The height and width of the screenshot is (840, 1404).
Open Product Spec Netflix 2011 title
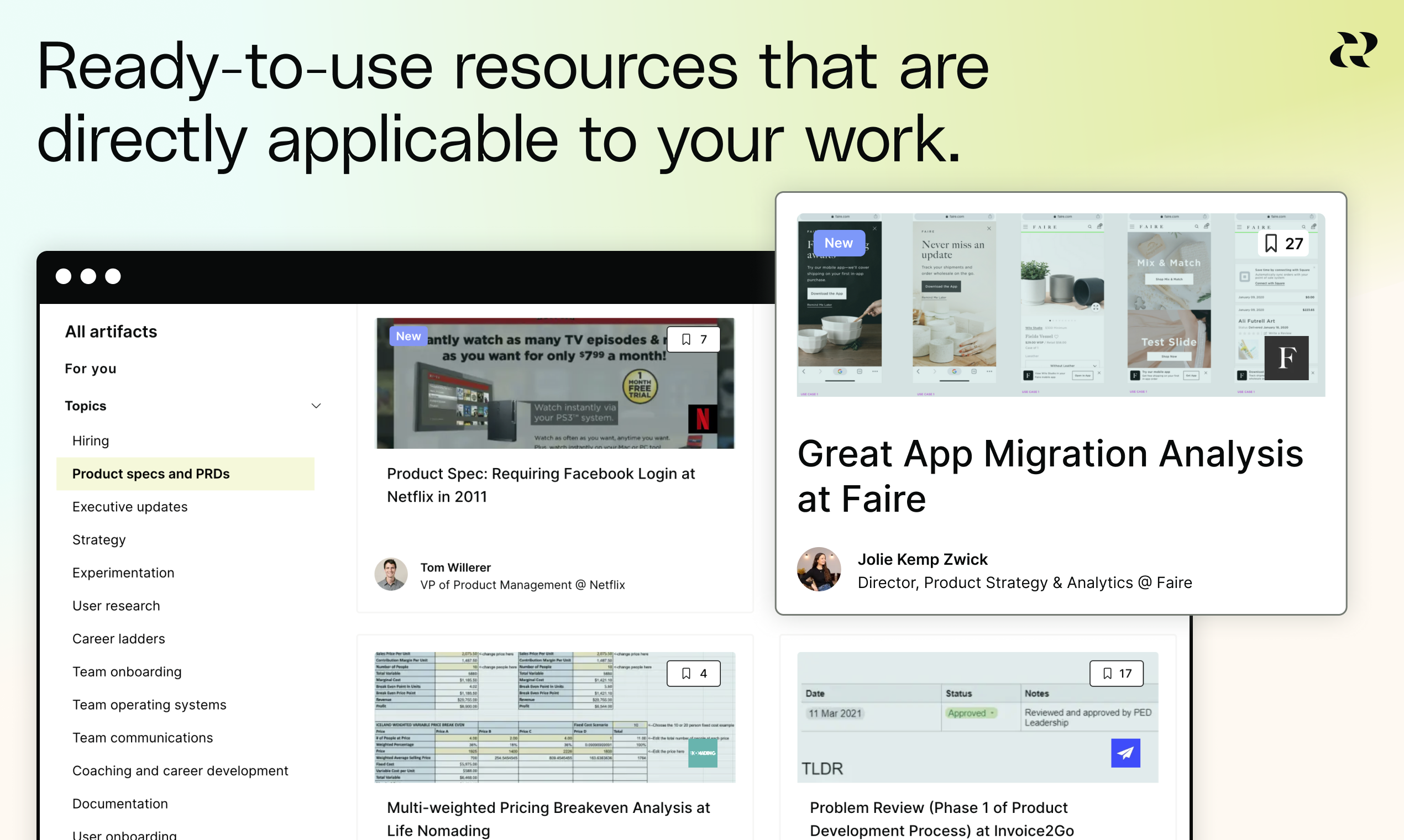541,485
